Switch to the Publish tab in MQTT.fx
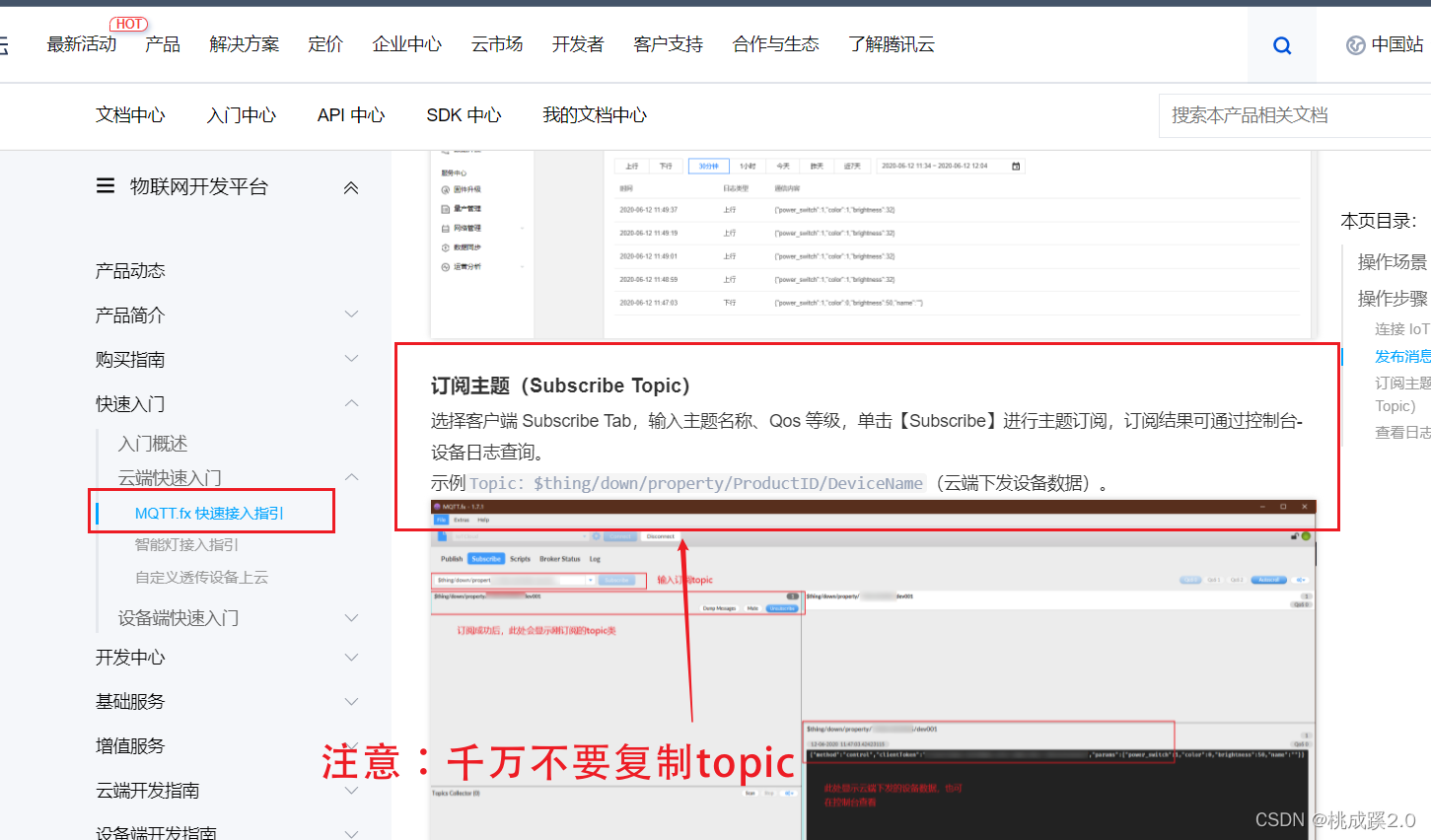Screen dimensions: 1431x840 [450, 559]
